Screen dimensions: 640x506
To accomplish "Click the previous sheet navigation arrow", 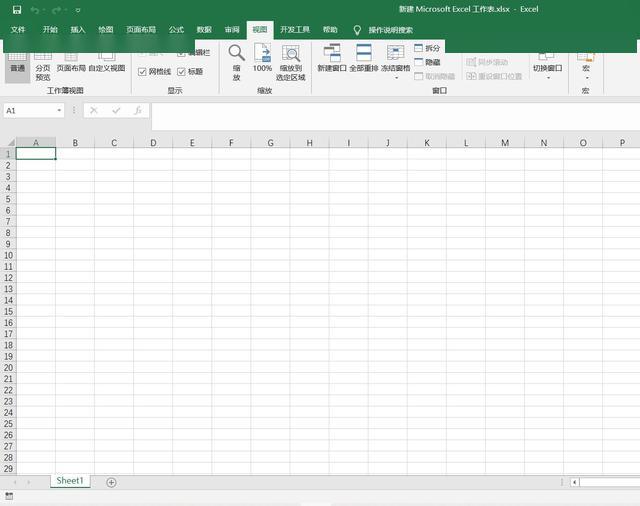I will 15,482.
